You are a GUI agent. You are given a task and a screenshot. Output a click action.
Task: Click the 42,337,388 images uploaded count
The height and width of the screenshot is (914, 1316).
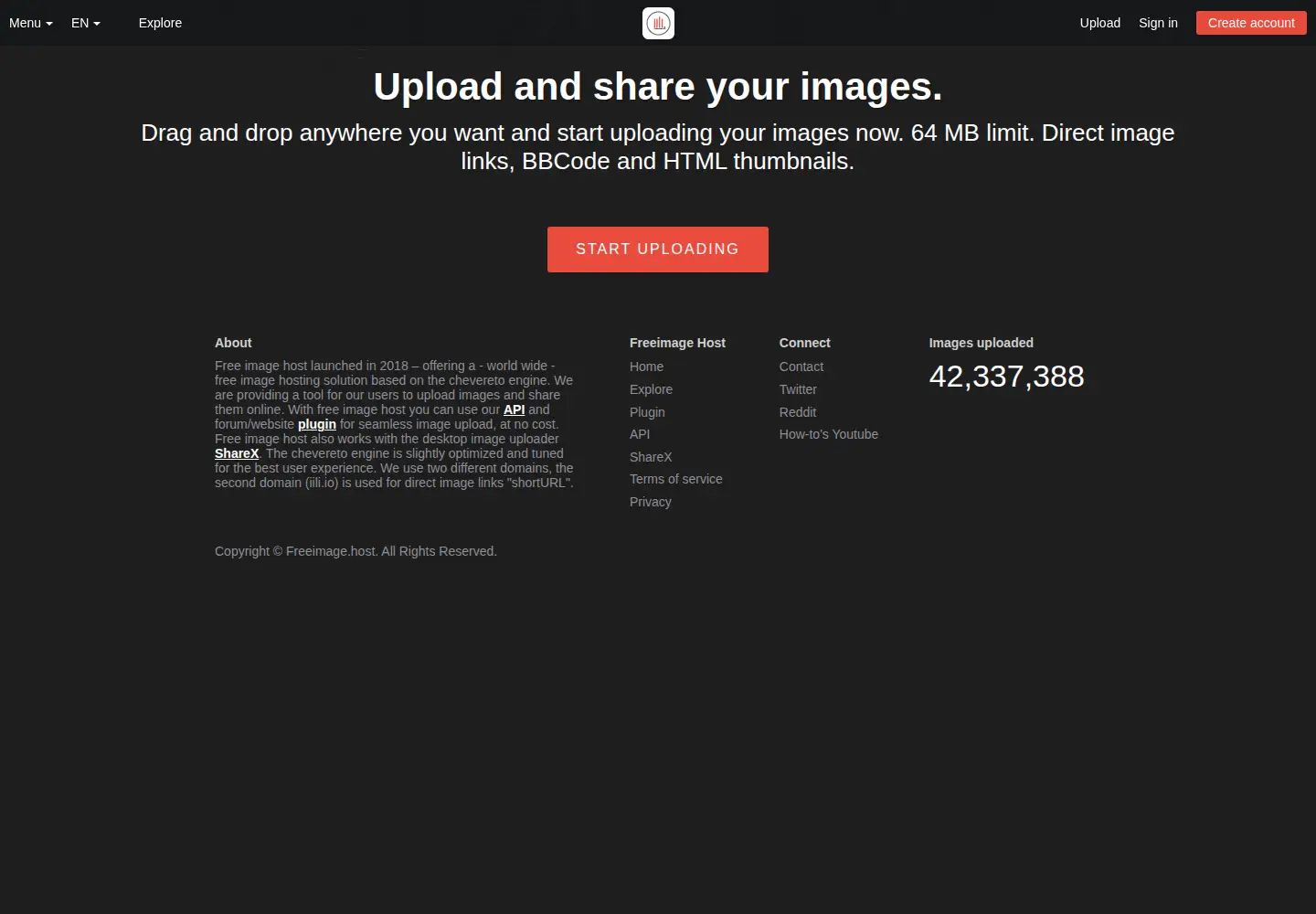1006,376
